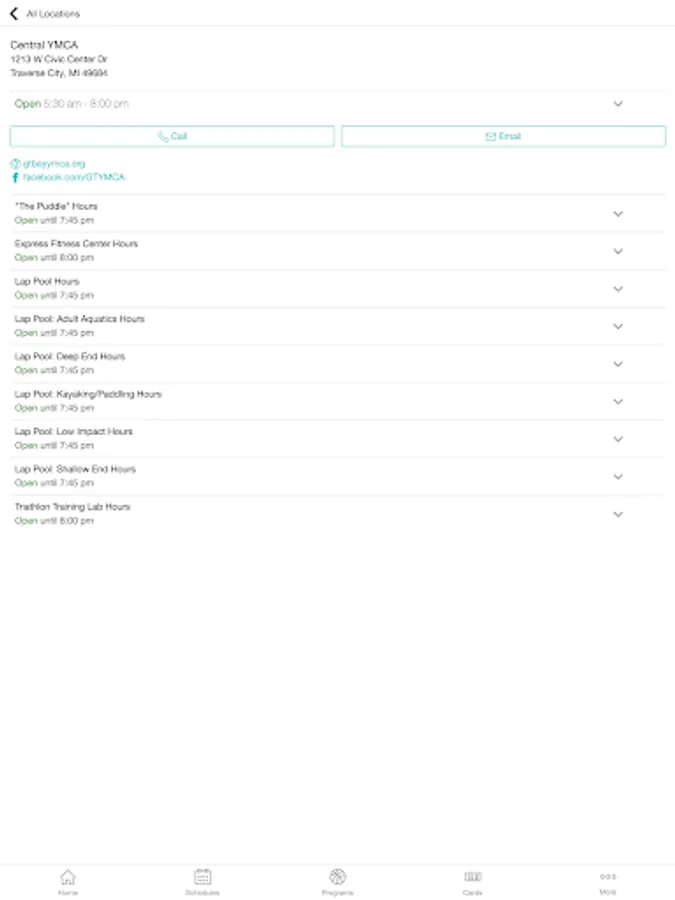The width and height of the screenshot is (675, 900).
Task: Click the globe icon beside website link
Action: pyautogui.click(x=15, y=164)
